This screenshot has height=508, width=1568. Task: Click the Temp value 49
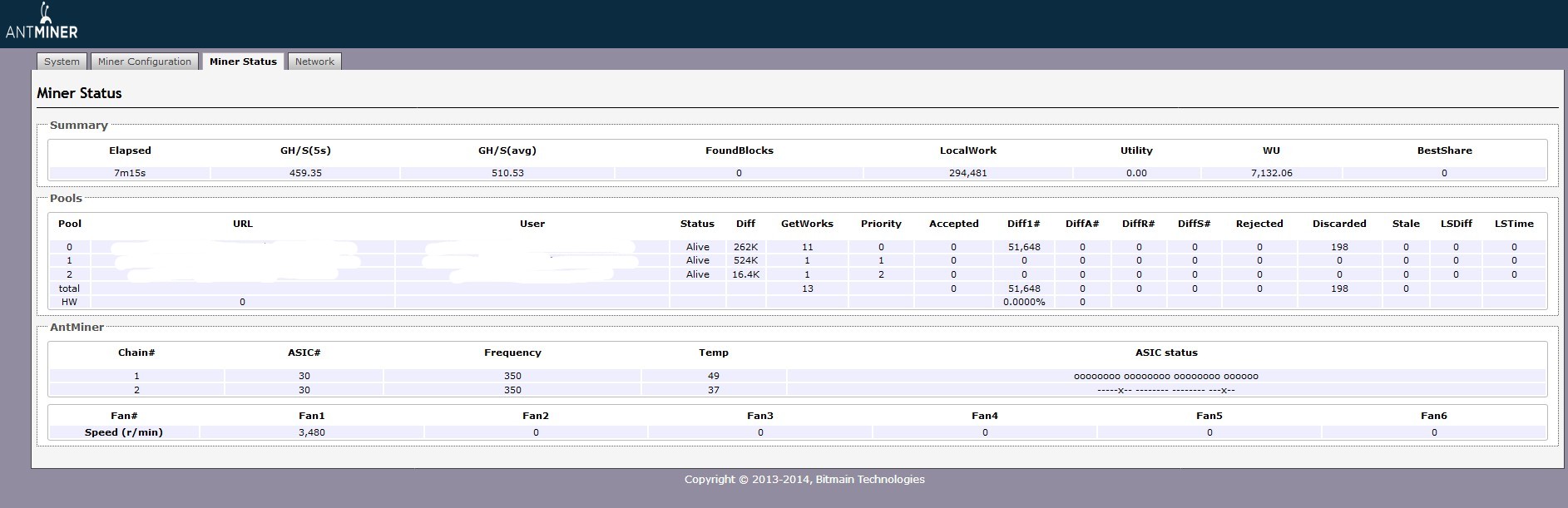pos(714,376)
